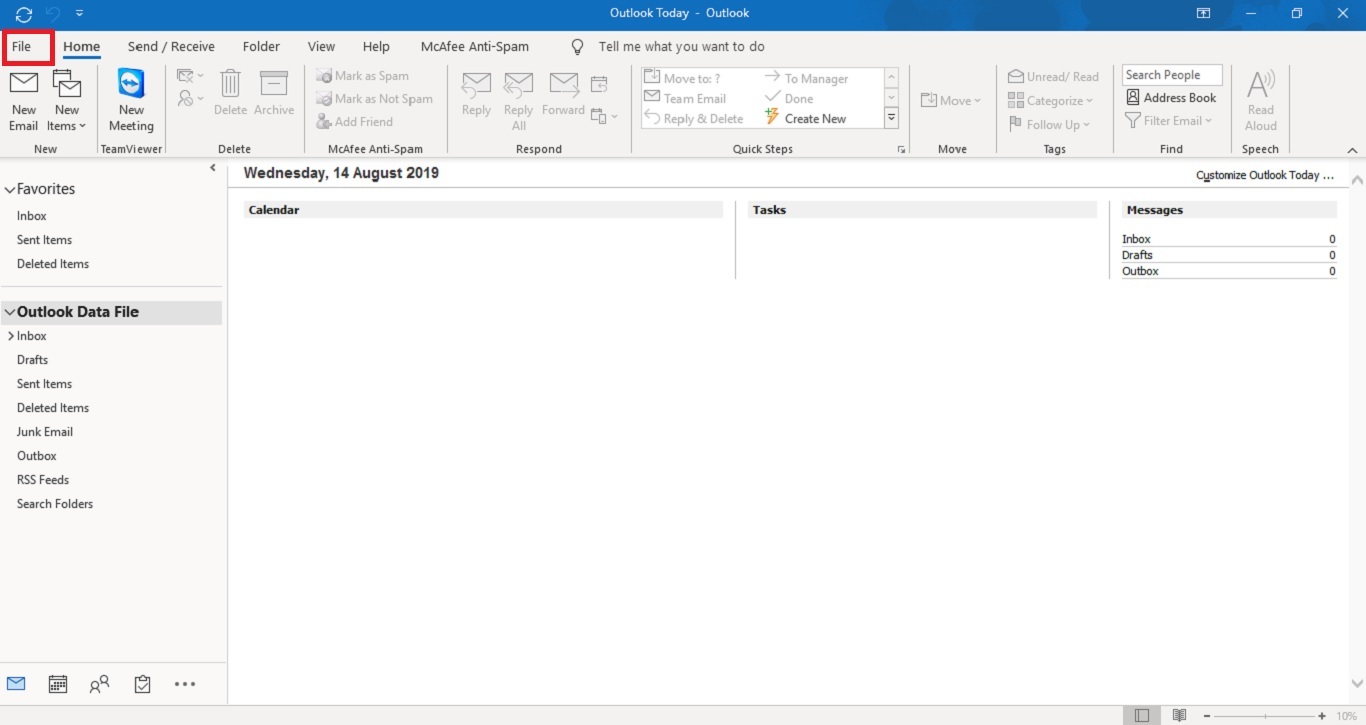Select To Manager quick step

coord(806,78)
